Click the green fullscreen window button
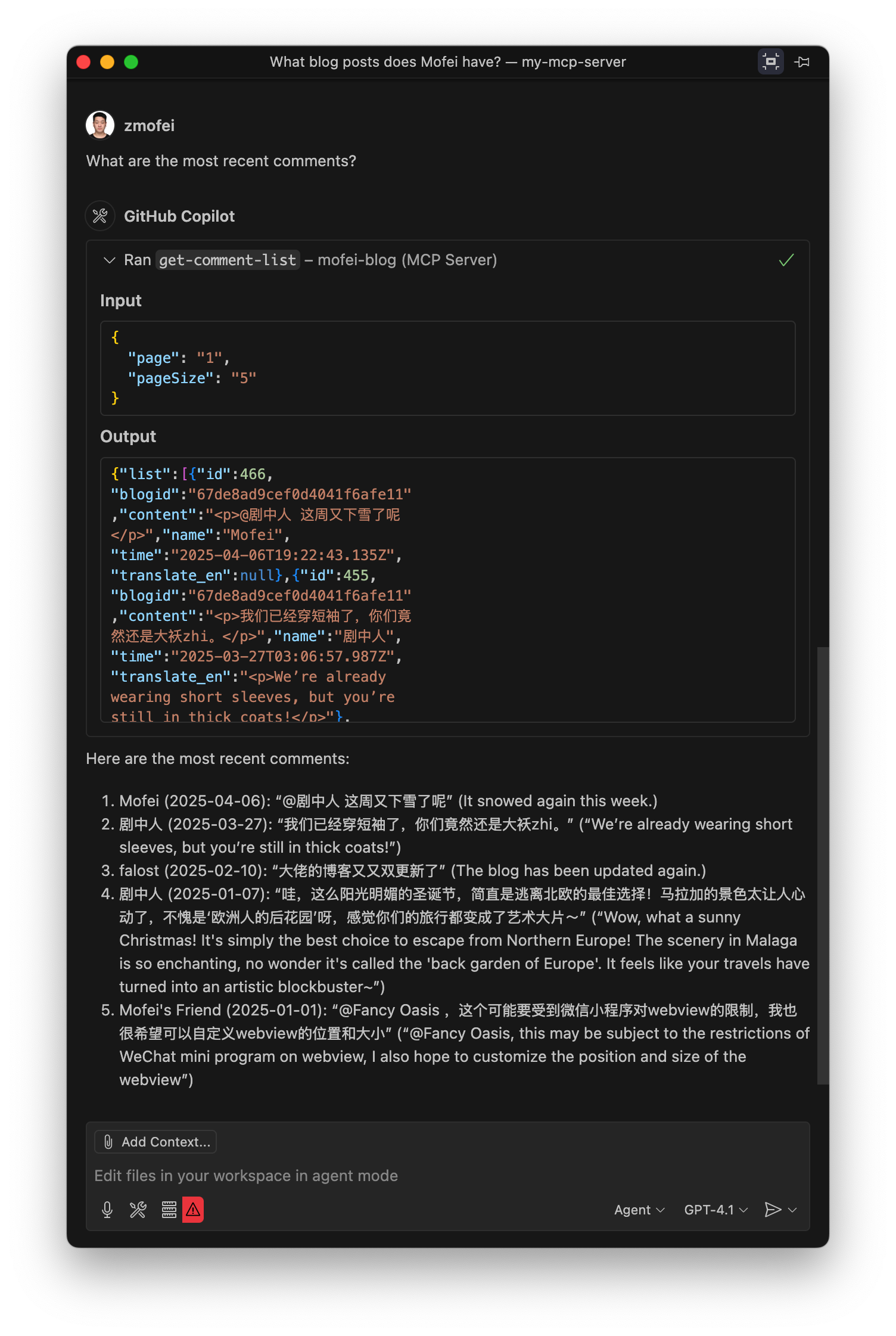The height and width of the screenshot is (1336, 896). point(131,62)
